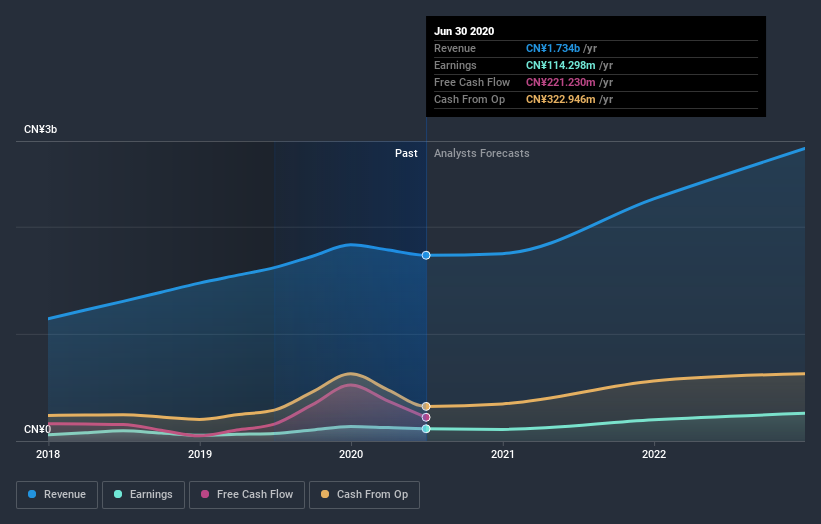
Task: Select the 2021 x-axis label
Action: pos(503,454)
